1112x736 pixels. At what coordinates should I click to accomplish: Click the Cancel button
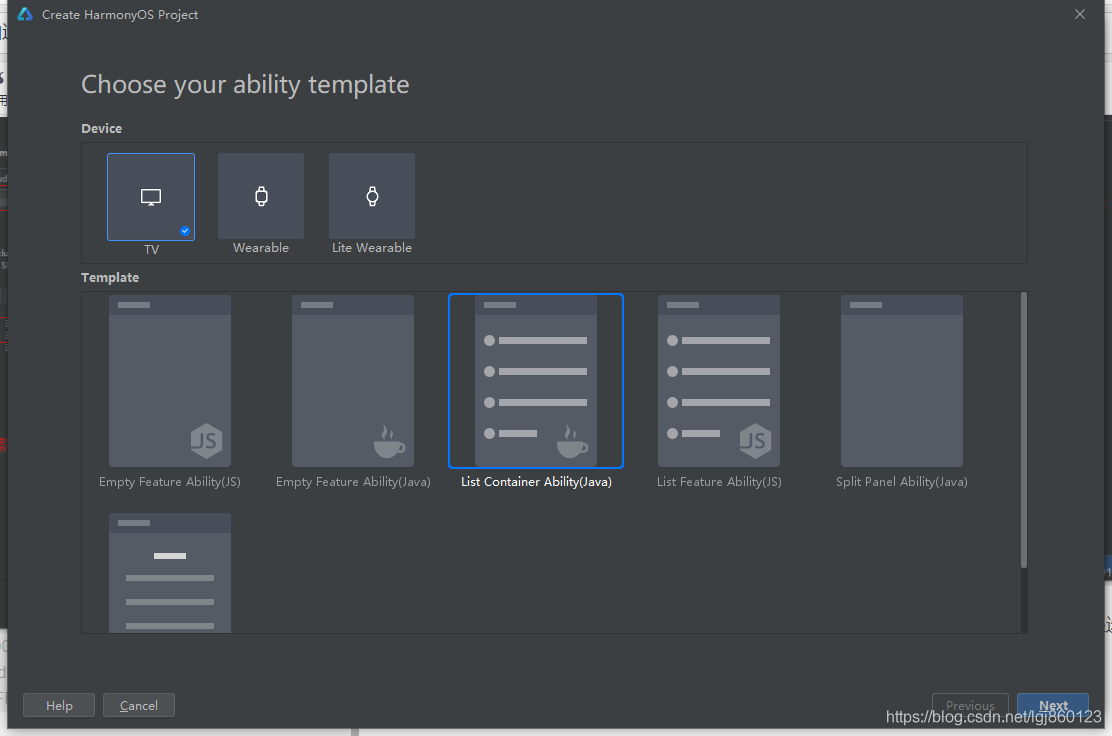tap(139, 706)
